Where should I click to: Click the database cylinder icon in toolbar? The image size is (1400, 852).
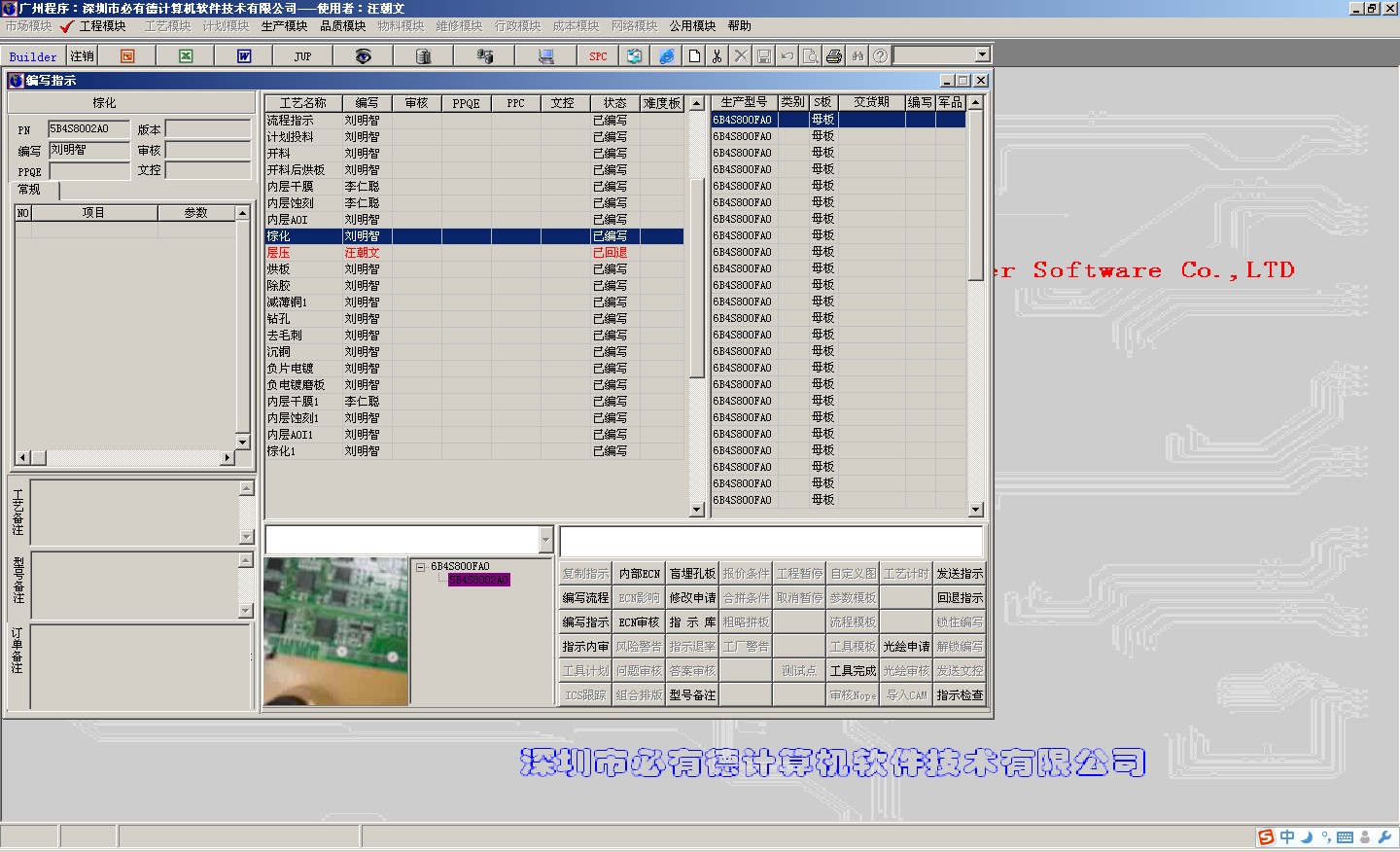point(423,56)
